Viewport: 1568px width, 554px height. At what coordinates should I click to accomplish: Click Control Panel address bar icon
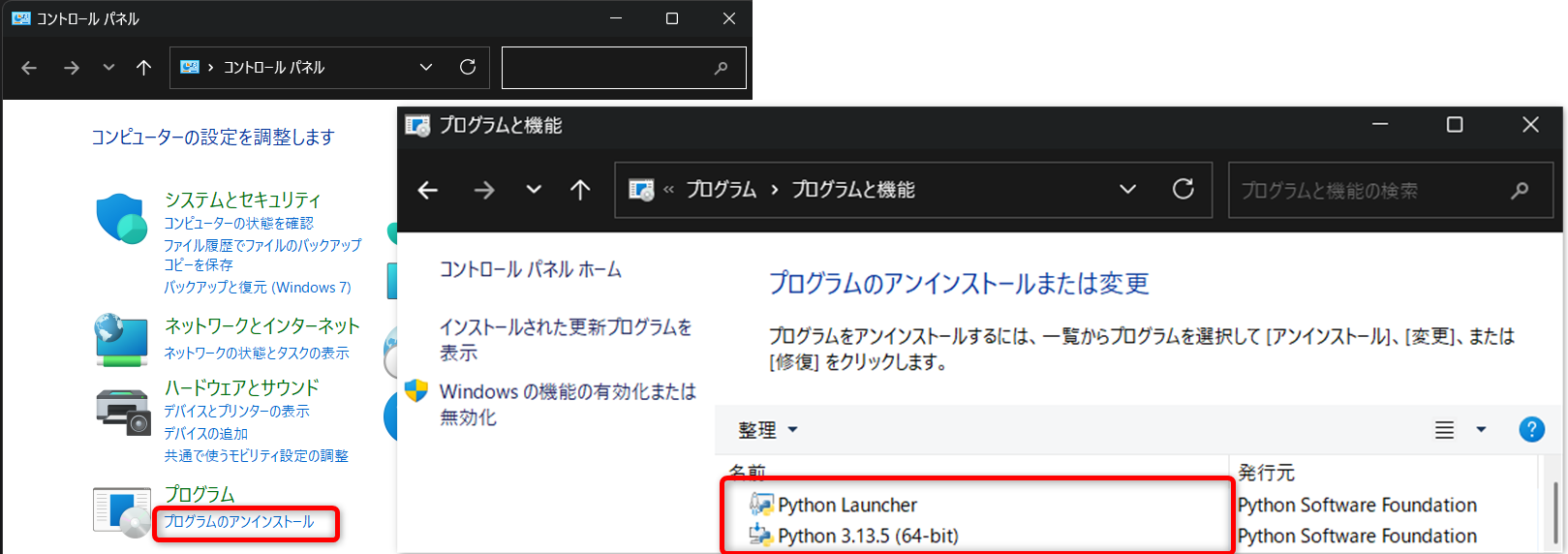190,67
